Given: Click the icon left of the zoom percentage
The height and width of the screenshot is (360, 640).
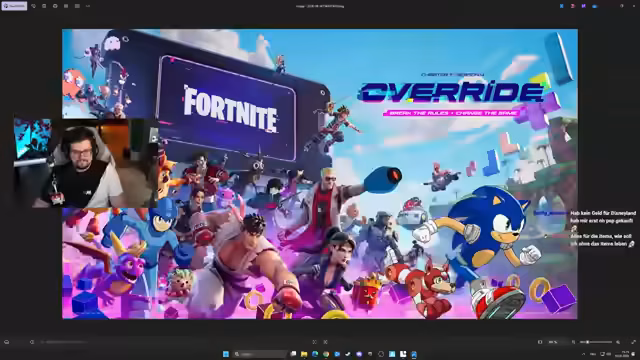Looking at the screenshot, I should click(540, 342).
